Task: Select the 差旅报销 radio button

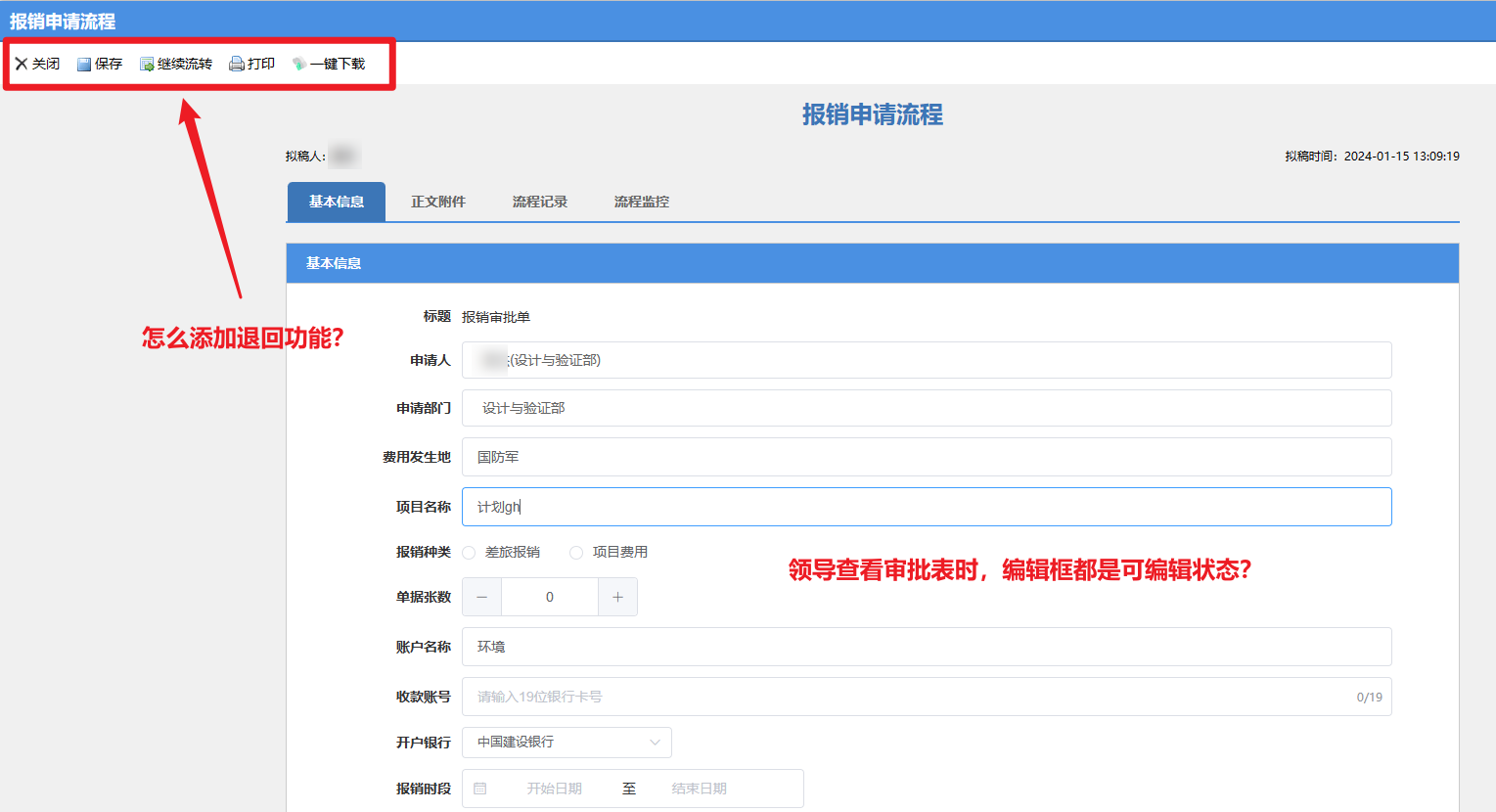Action: [469, 553]
